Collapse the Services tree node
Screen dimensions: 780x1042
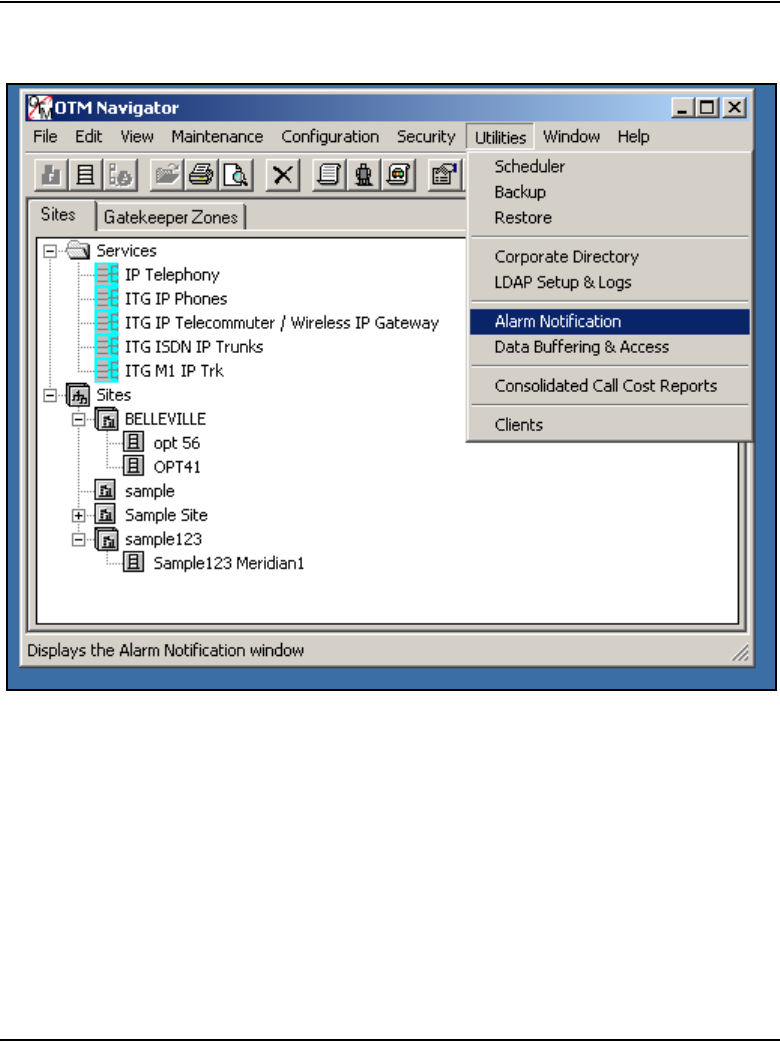coord(50,251)
